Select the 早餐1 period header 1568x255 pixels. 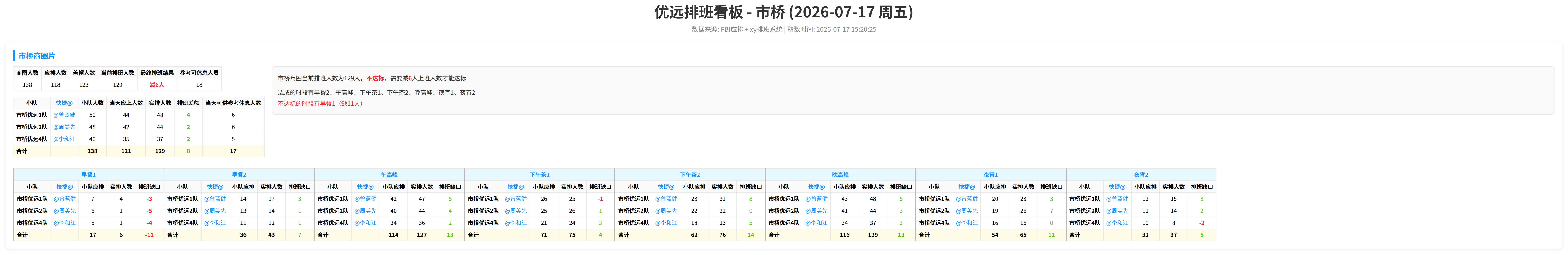(x=89, y=175)
